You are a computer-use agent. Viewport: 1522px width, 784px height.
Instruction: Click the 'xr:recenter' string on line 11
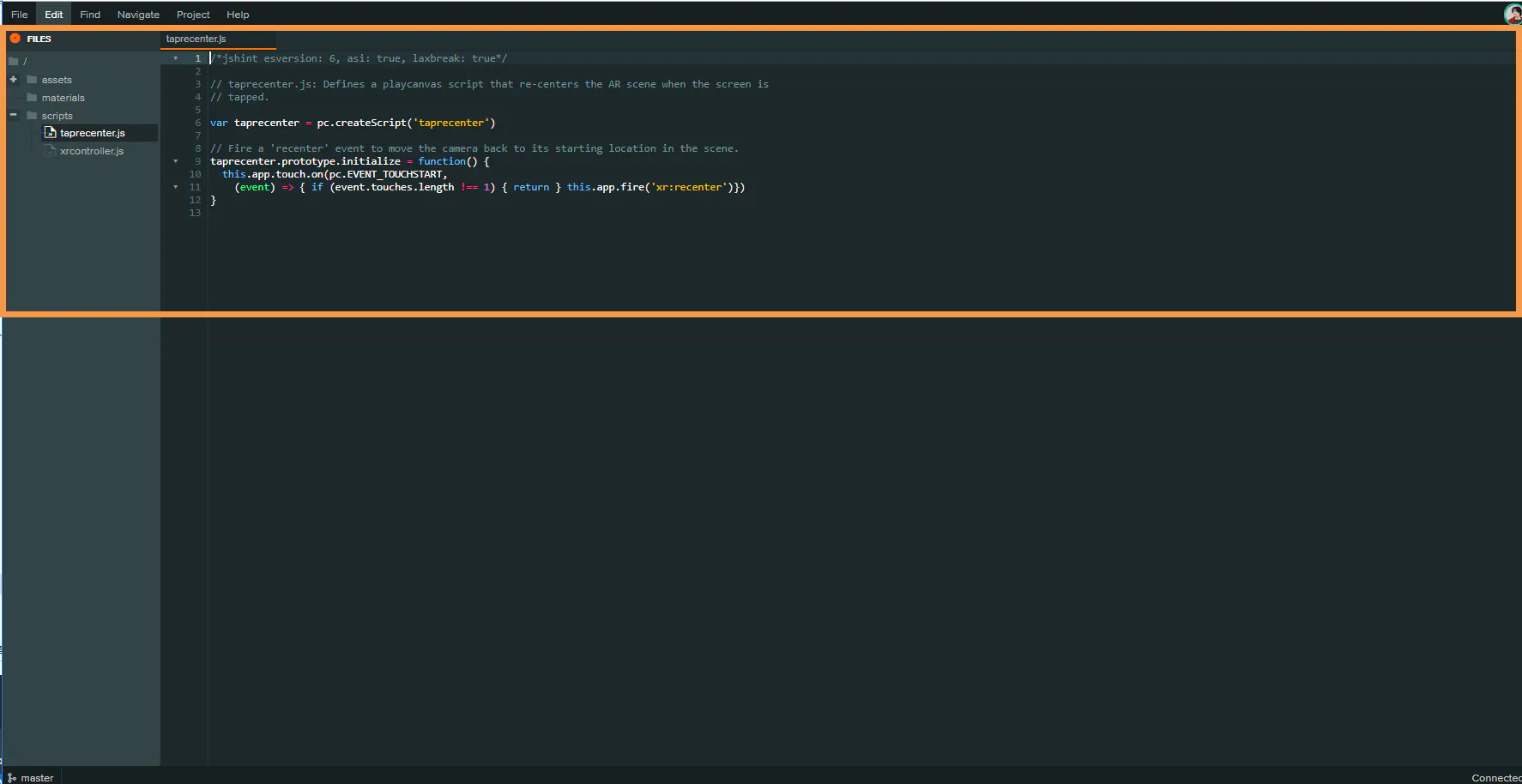688,187
